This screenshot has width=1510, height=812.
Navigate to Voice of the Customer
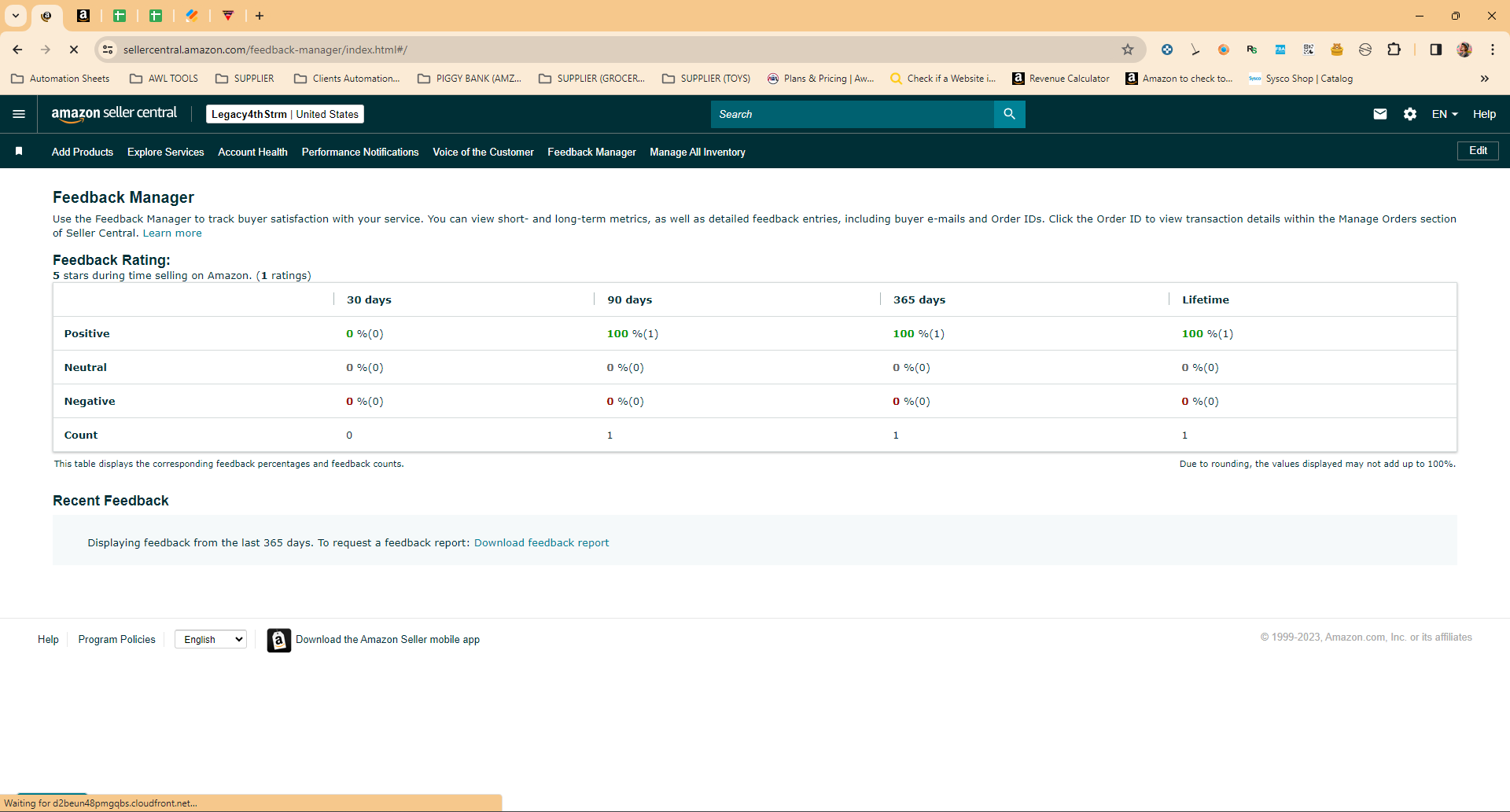pos(483,152)
